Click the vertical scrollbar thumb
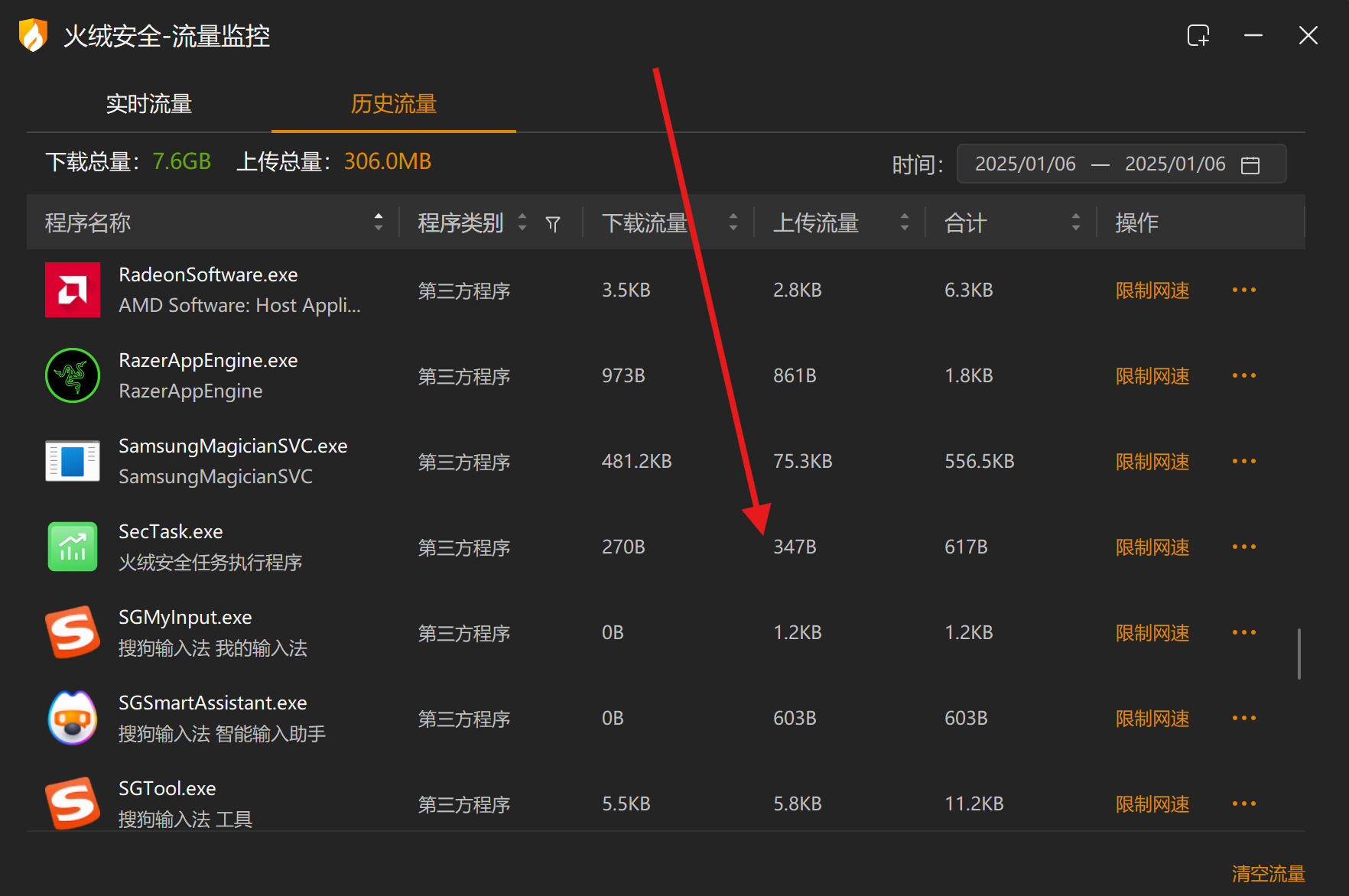This screenshot has height=896, width=1349. coord(1299,654)
